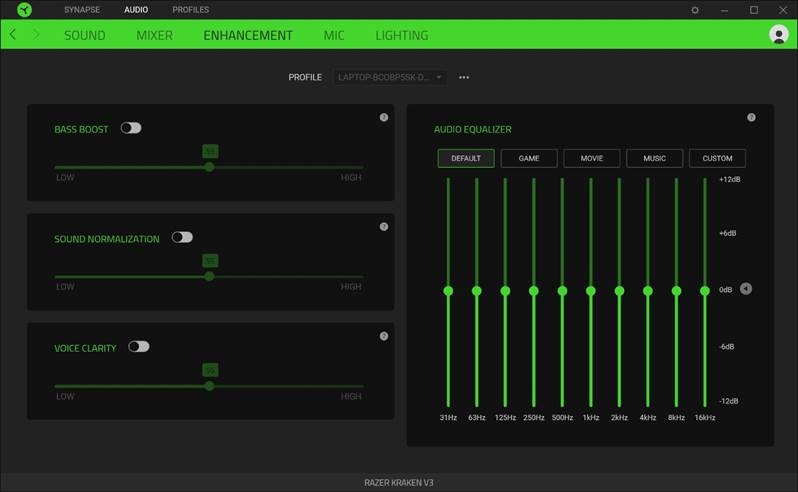
Task: Click the +12dB scale label
Action: (729, 180)
